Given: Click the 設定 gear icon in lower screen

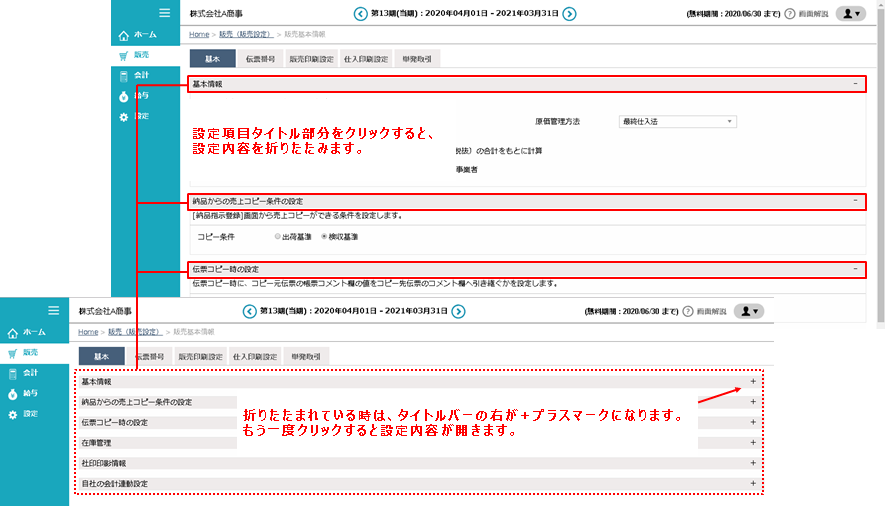Looking at the screenshot, I should (12, 414).
